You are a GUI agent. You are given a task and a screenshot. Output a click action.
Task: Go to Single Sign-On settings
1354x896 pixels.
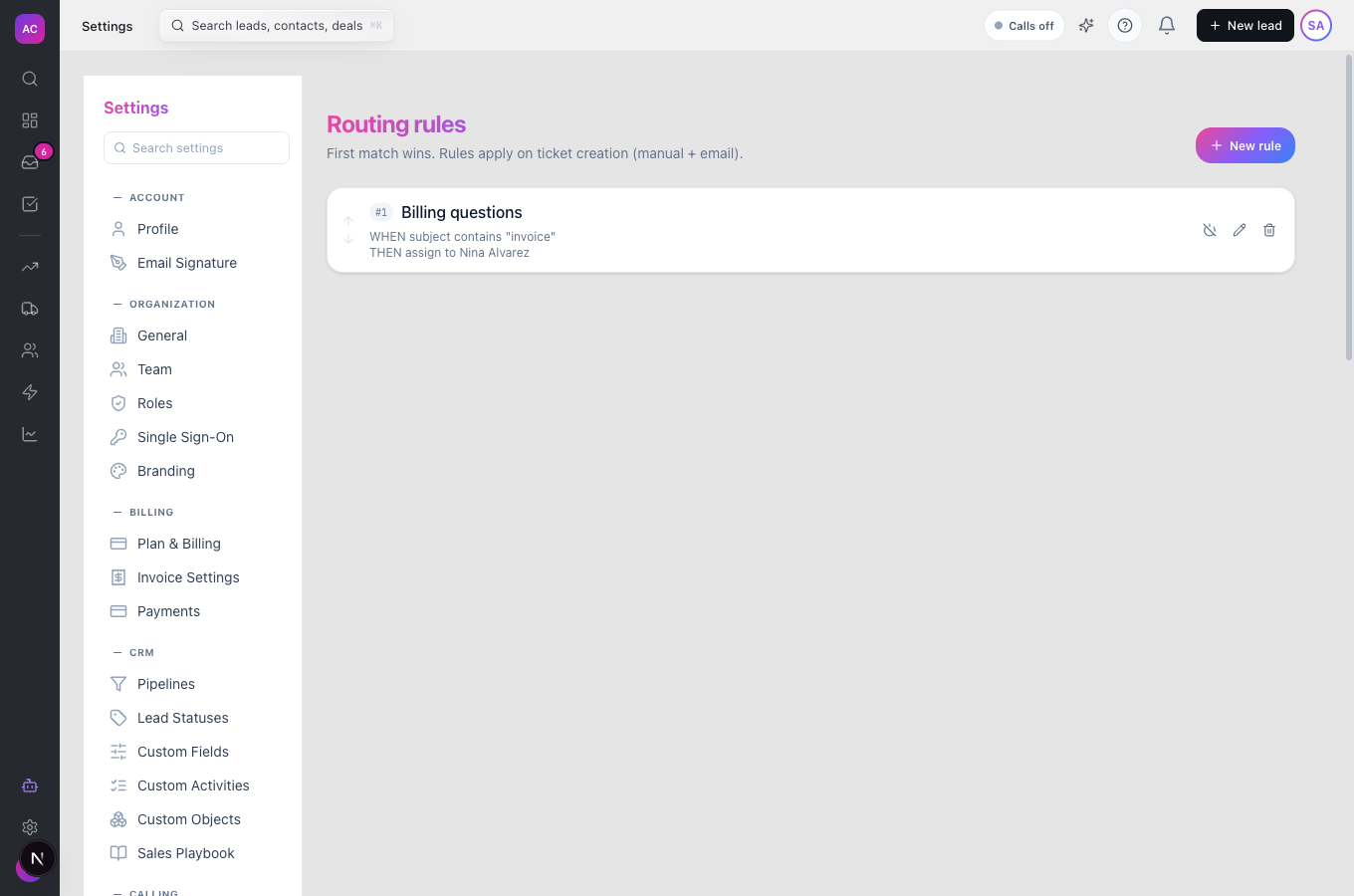point(196,437)
